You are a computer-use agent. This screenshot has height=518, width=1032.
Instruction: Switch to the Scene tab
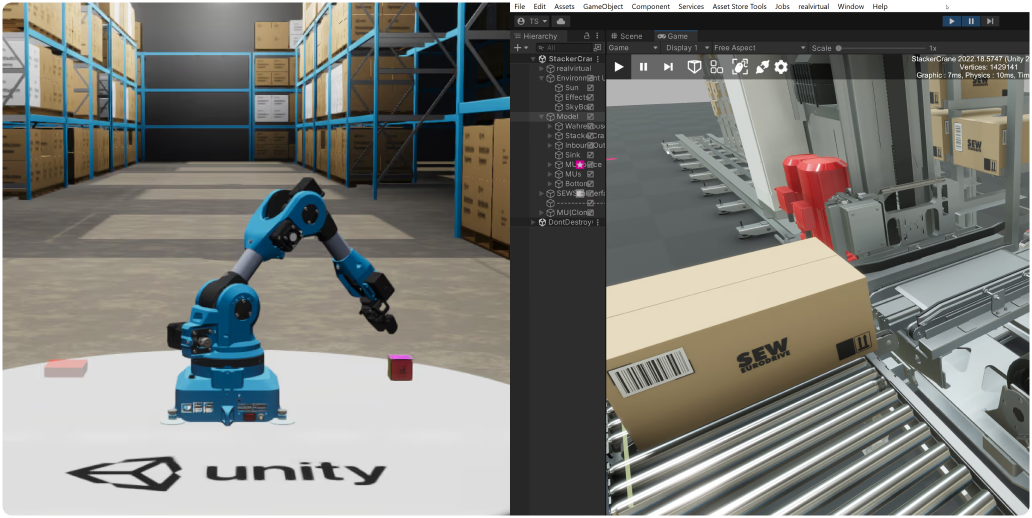coord(627,36)
